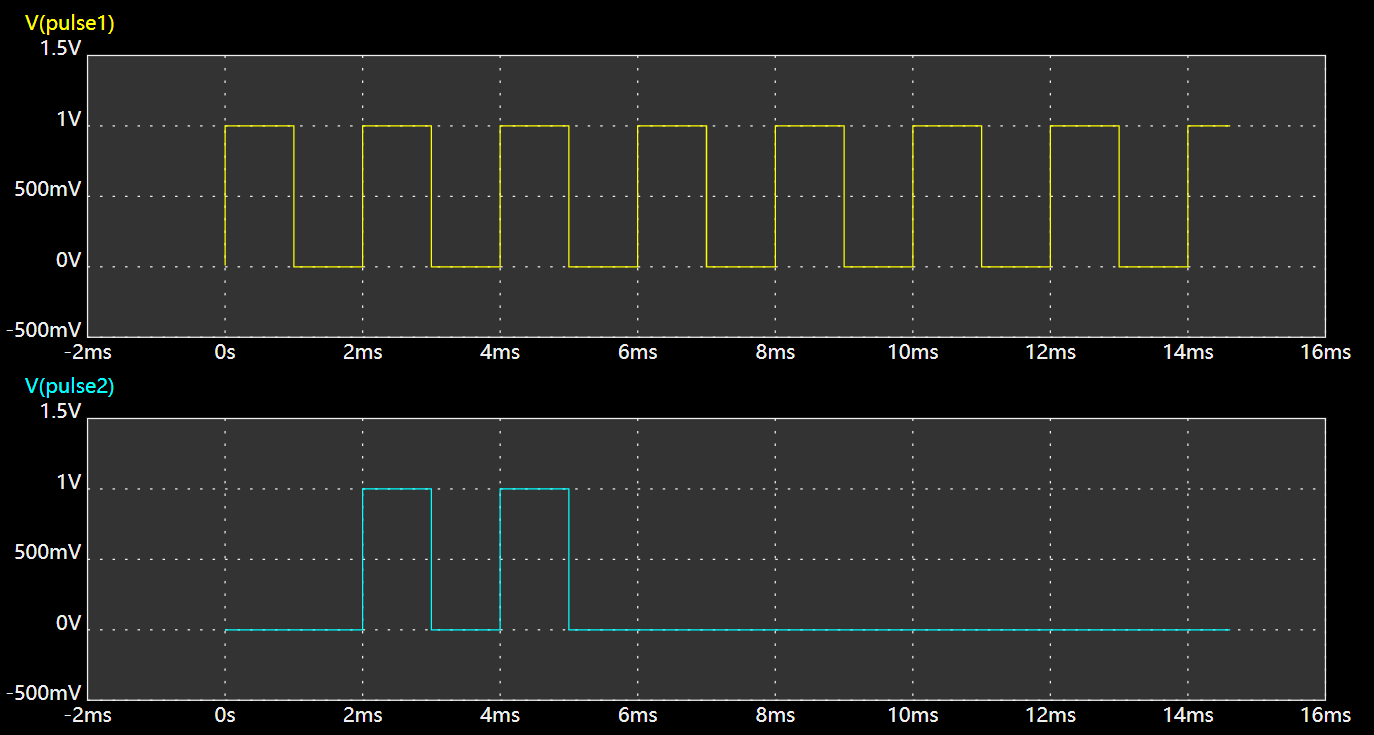The width and height of the screenshot is (1374, 735).
Task: Click the top of the second cyan pulse at 4ms
Action: (534, 489)
